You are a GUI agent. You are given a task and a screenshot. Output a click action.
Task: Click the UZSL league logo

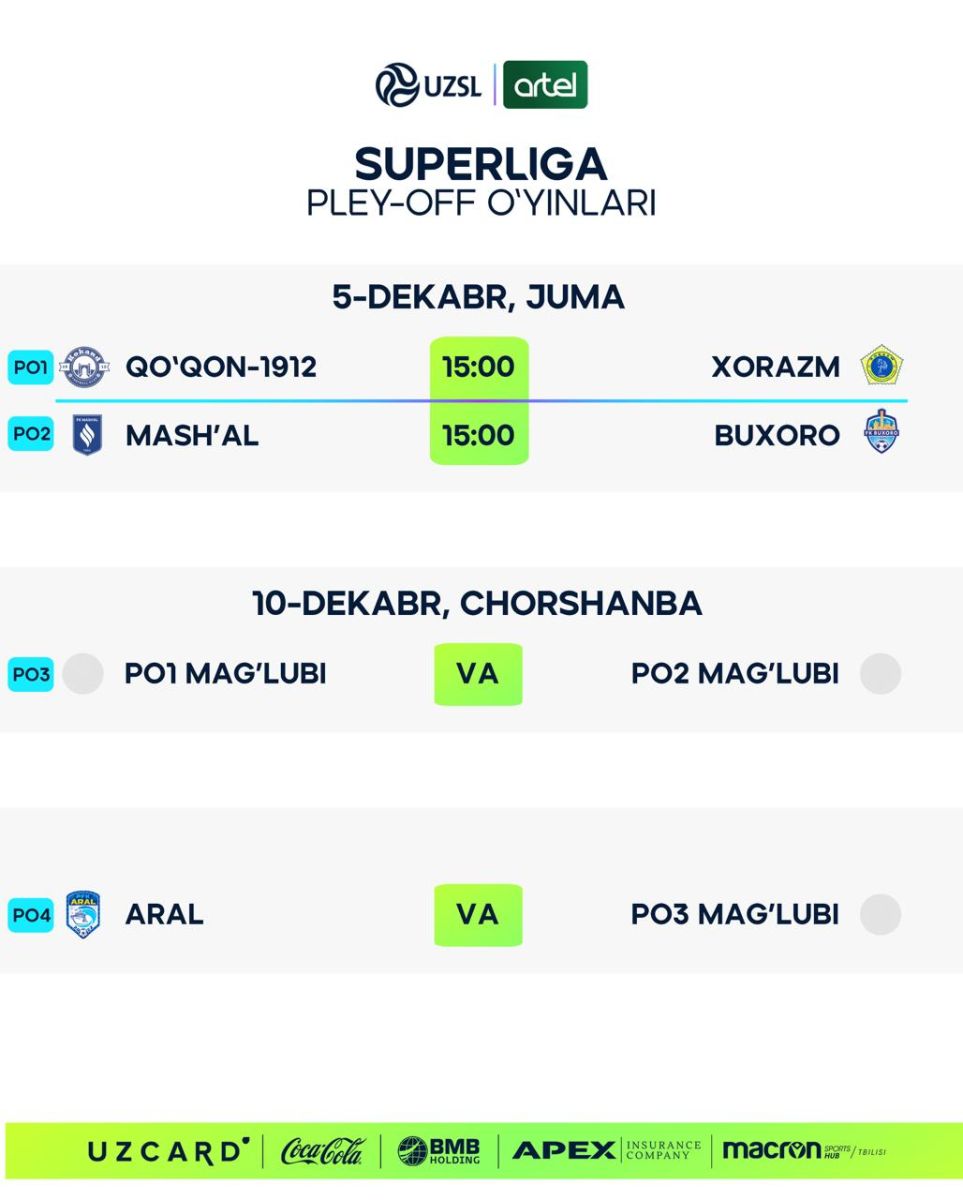(x=428, y=85)
